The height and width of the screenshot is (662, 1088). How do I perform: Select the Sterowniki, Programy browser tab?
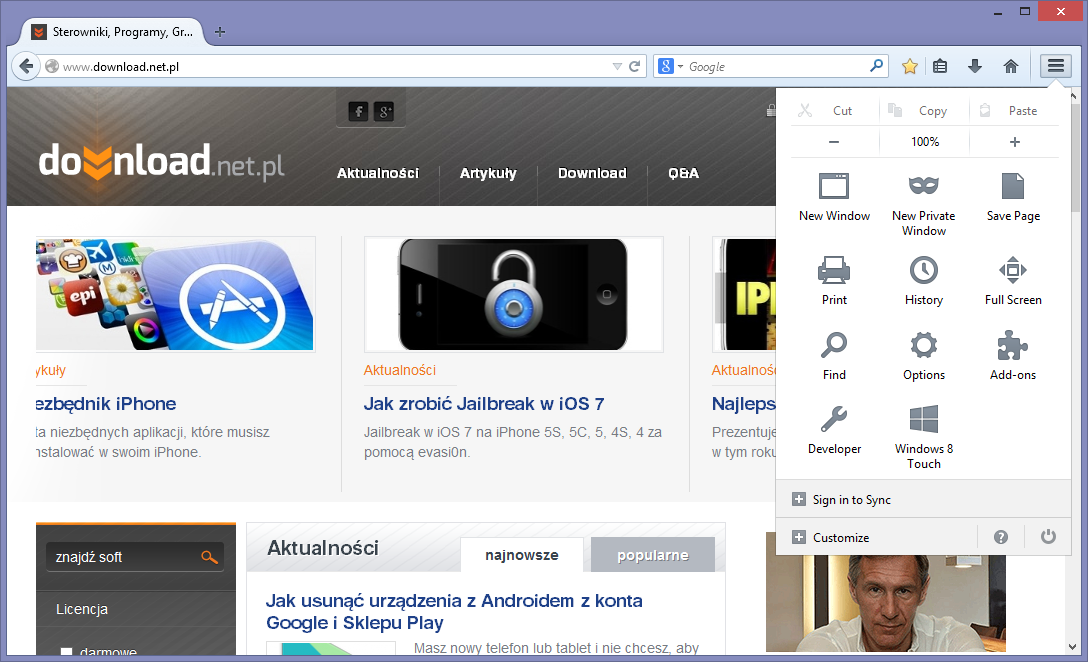(x=113, y=32)
